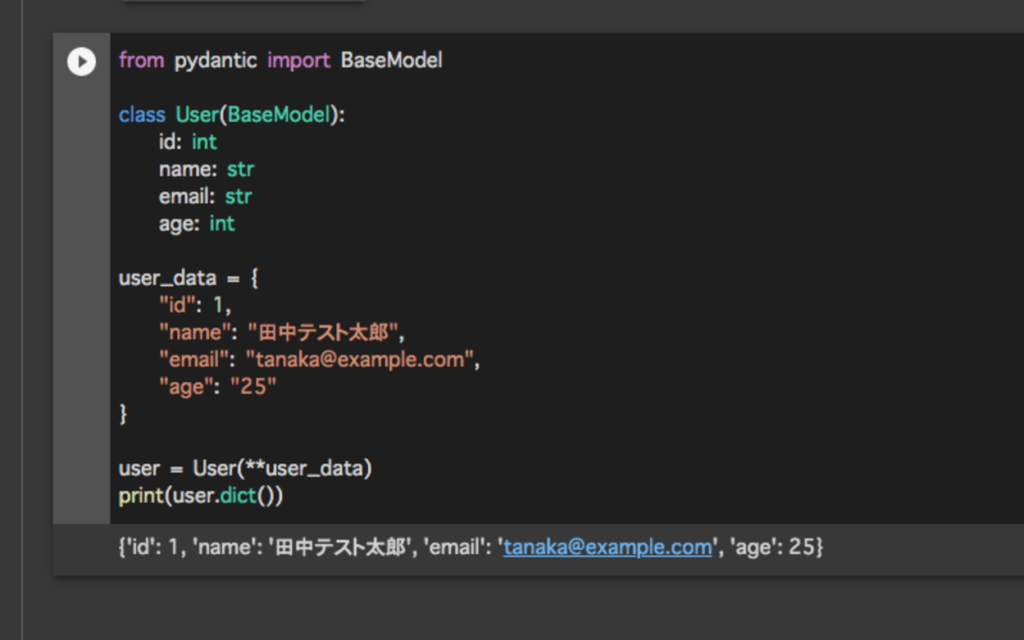Screen dimensions: 1024x640
Task: Open the tanaka@example.com link in the output
Action: 607,547
